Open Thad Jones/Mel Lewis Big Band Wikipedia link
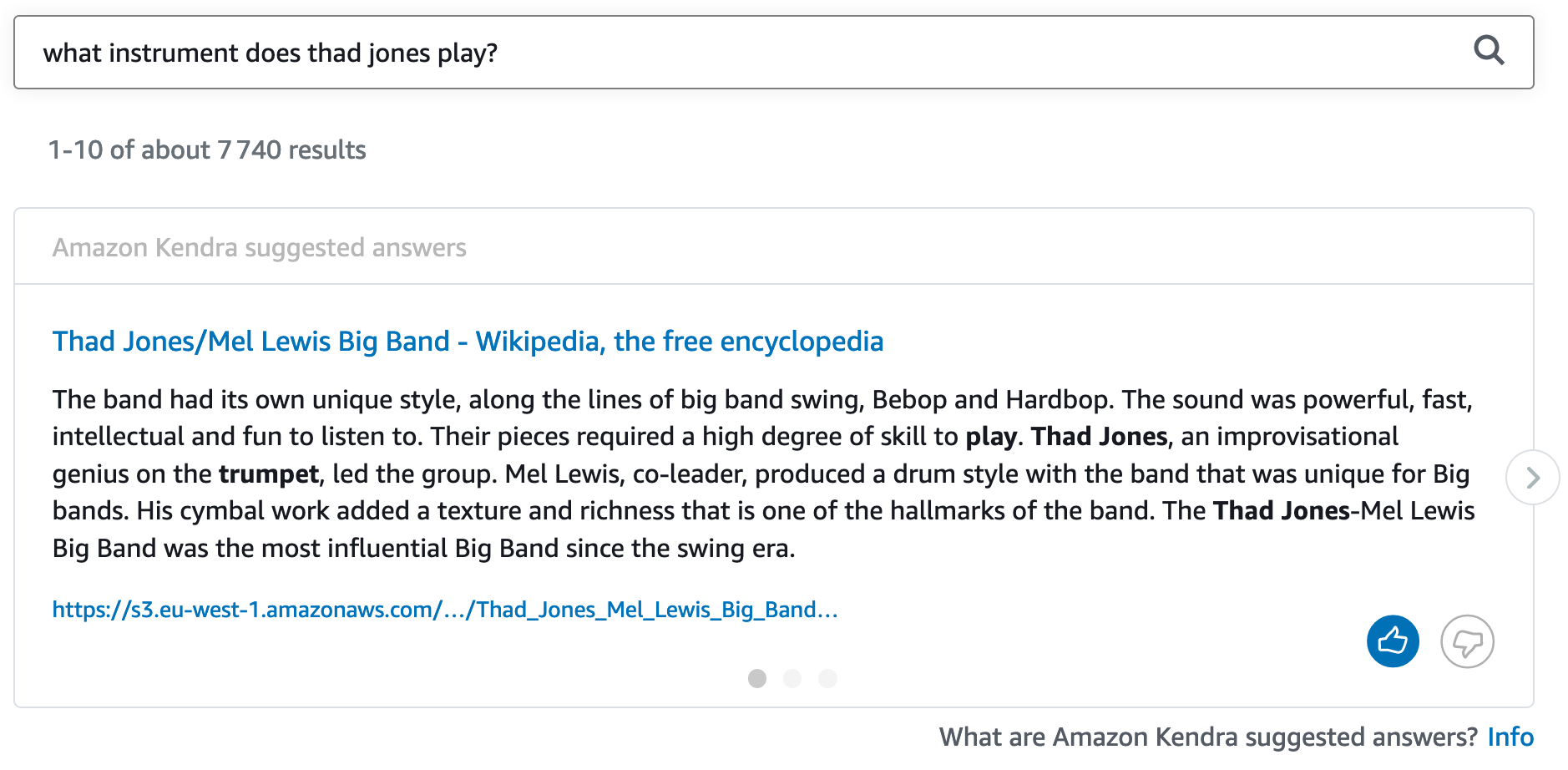Image resolution: width=1568 pixels, height=770 pixels. click(x=468, y=342)
